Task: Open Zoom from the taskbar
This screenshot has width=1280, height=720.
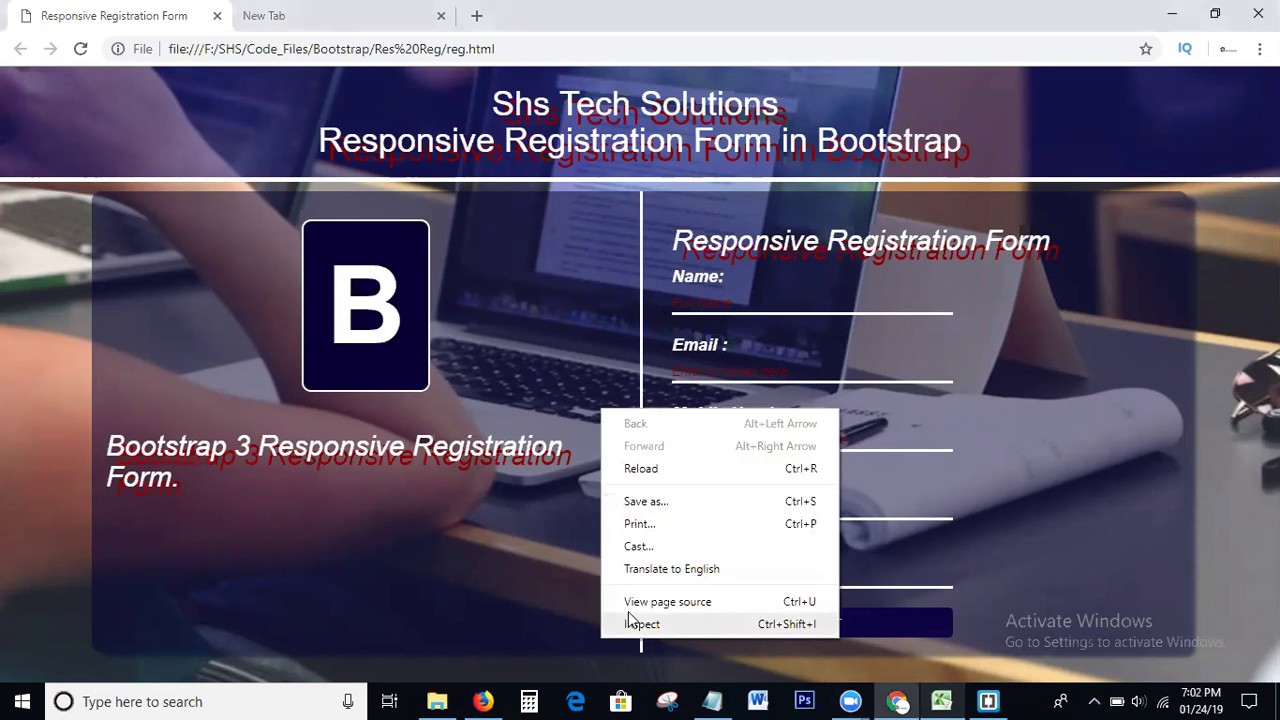Action: click(850, 701)
